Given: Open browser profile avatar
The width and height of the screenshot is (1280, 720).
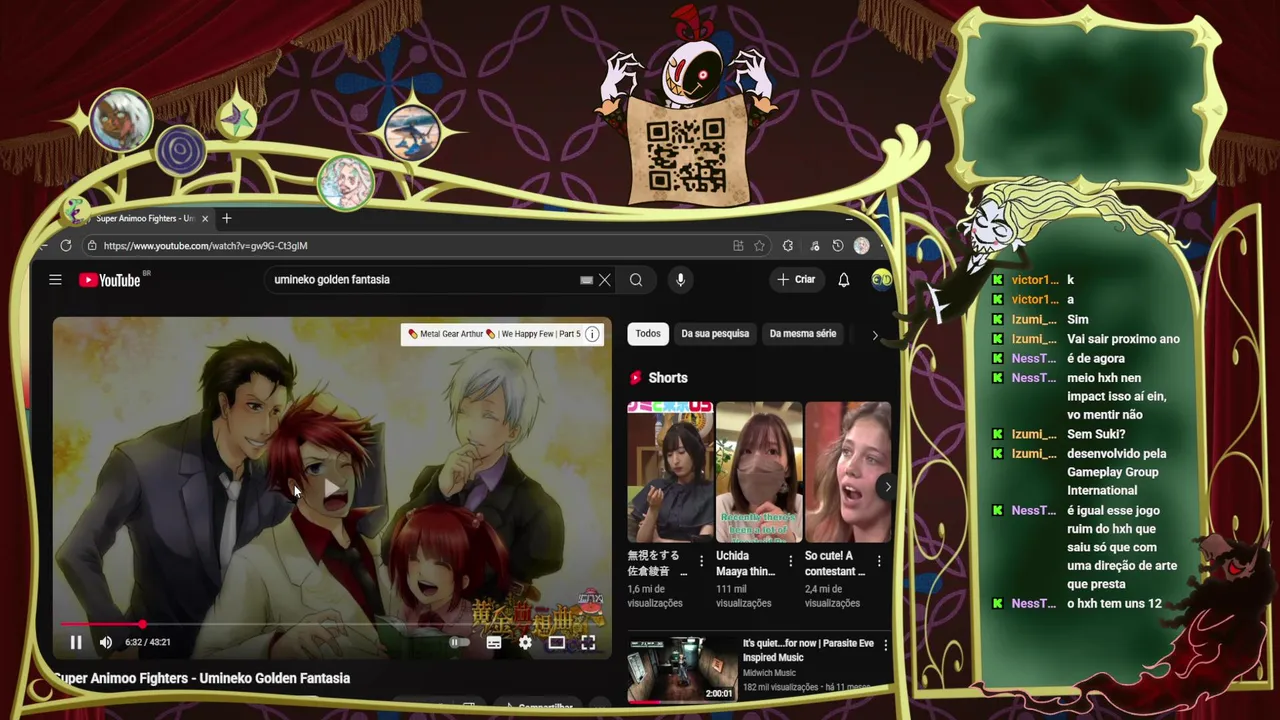Looking at the screenshot, I should coord(862,246).
